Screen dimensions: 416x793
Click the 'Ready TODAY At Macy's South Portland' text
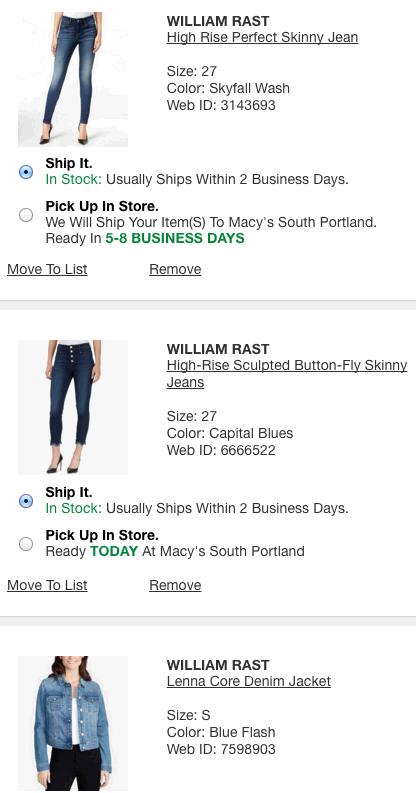click(x=175, y=551)
